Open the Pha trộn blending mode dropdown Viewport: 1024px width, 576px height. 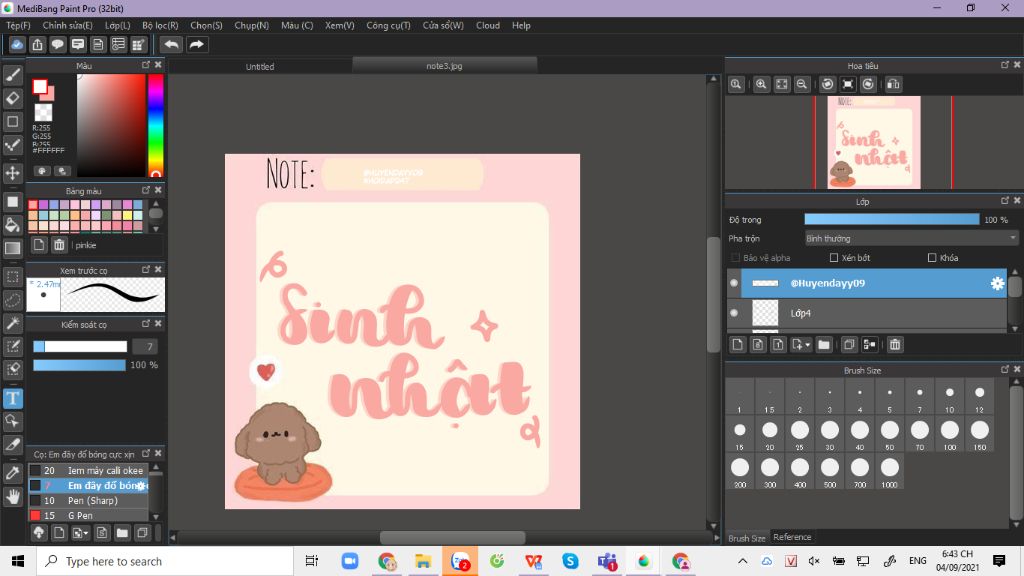(911, 239)
